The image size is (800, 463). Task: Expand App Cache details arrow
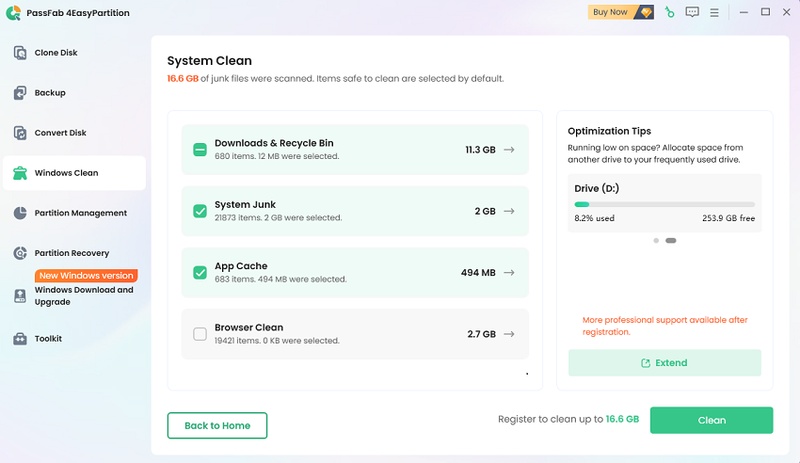point(509,273)
